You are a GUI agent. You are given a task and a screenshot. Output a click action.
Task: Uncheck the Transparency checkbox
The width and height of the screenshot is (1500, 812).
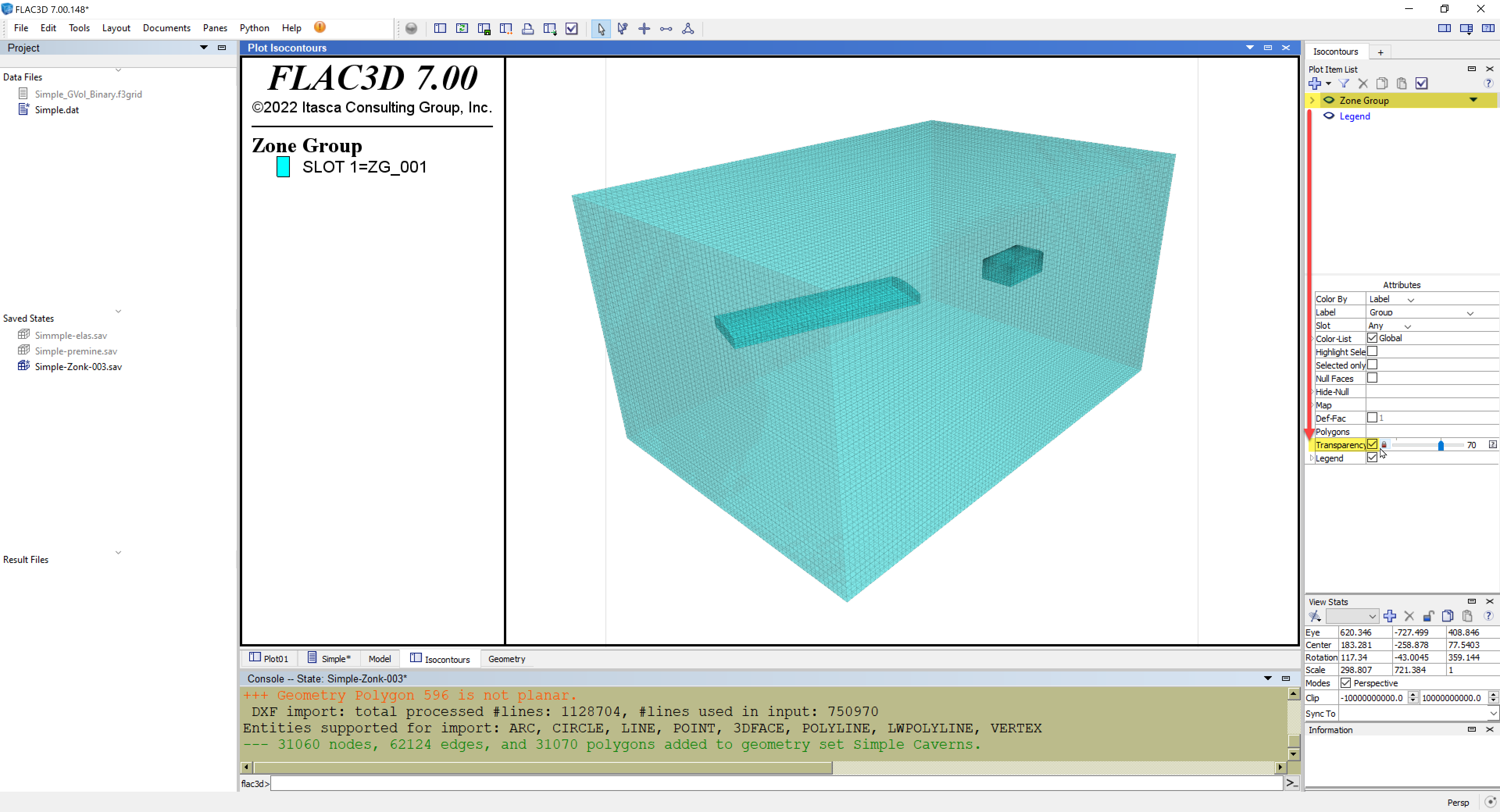(x=1373, y=444)
